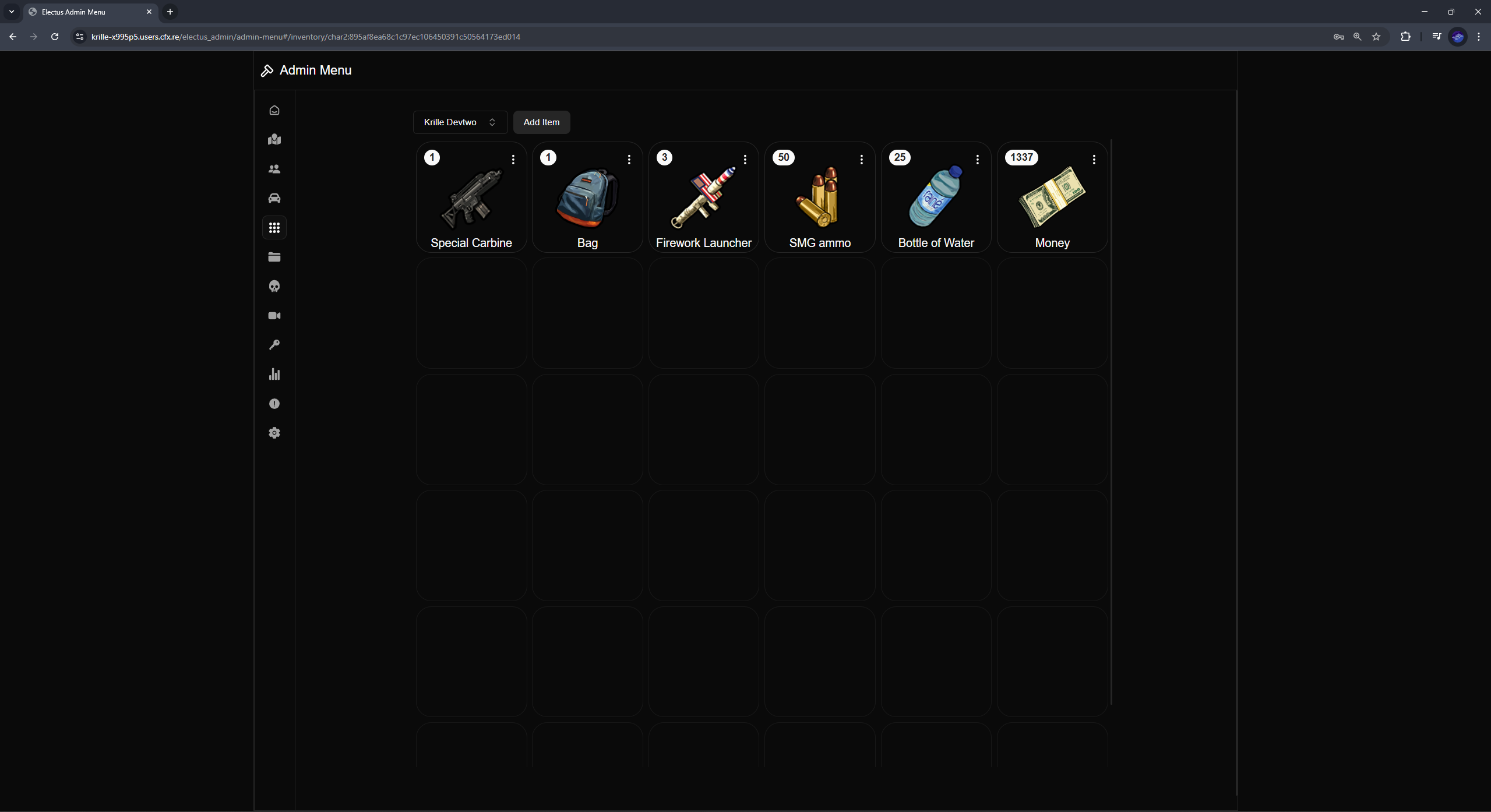Open the Chrome extensions dropdown icon

[x=1405, y=37]
